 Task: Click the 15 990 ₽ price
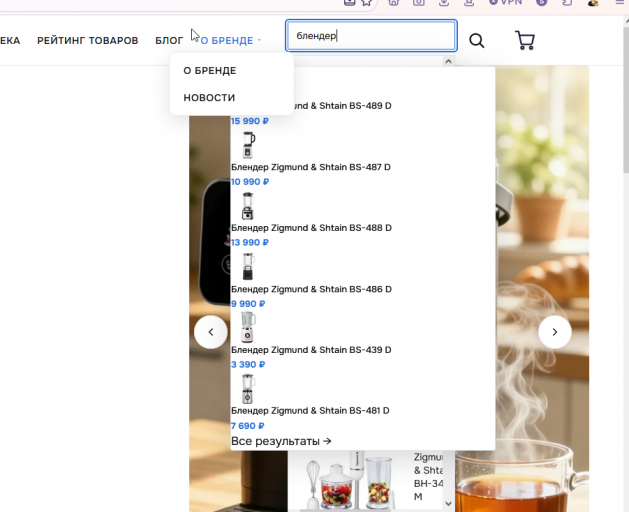click(x=249, y=121)
